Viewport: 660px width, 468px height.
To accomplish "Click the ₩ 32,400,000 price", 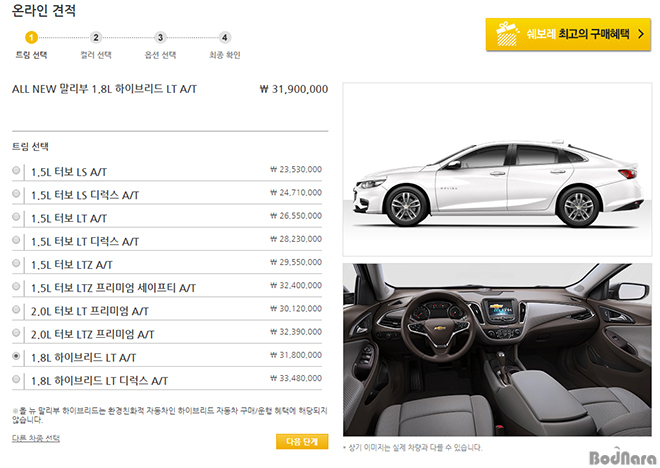I will (x=296, y=285).
